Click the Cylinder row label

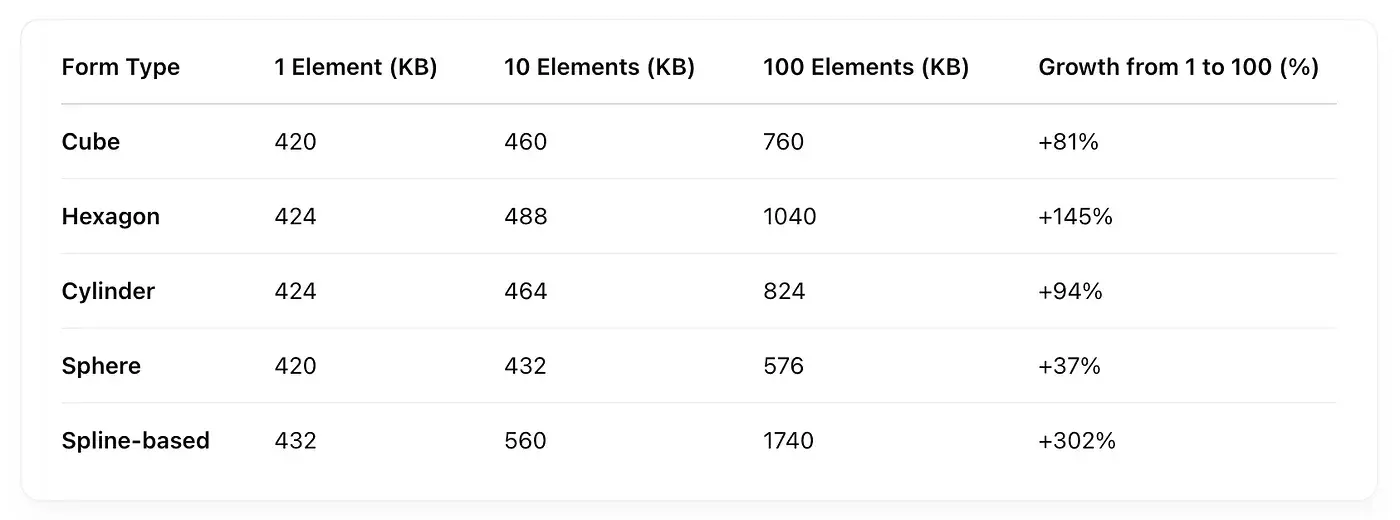pos(108,291)
